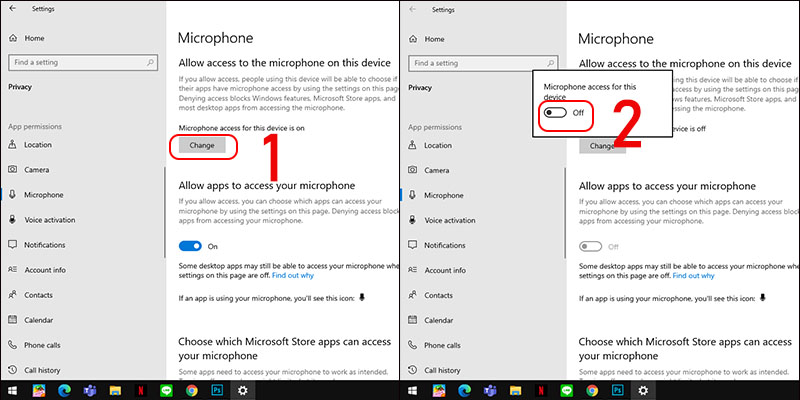Toggle the Microphone access for this device switch in popup
Viewport: 800px width, 400px height.
(555, 113)
